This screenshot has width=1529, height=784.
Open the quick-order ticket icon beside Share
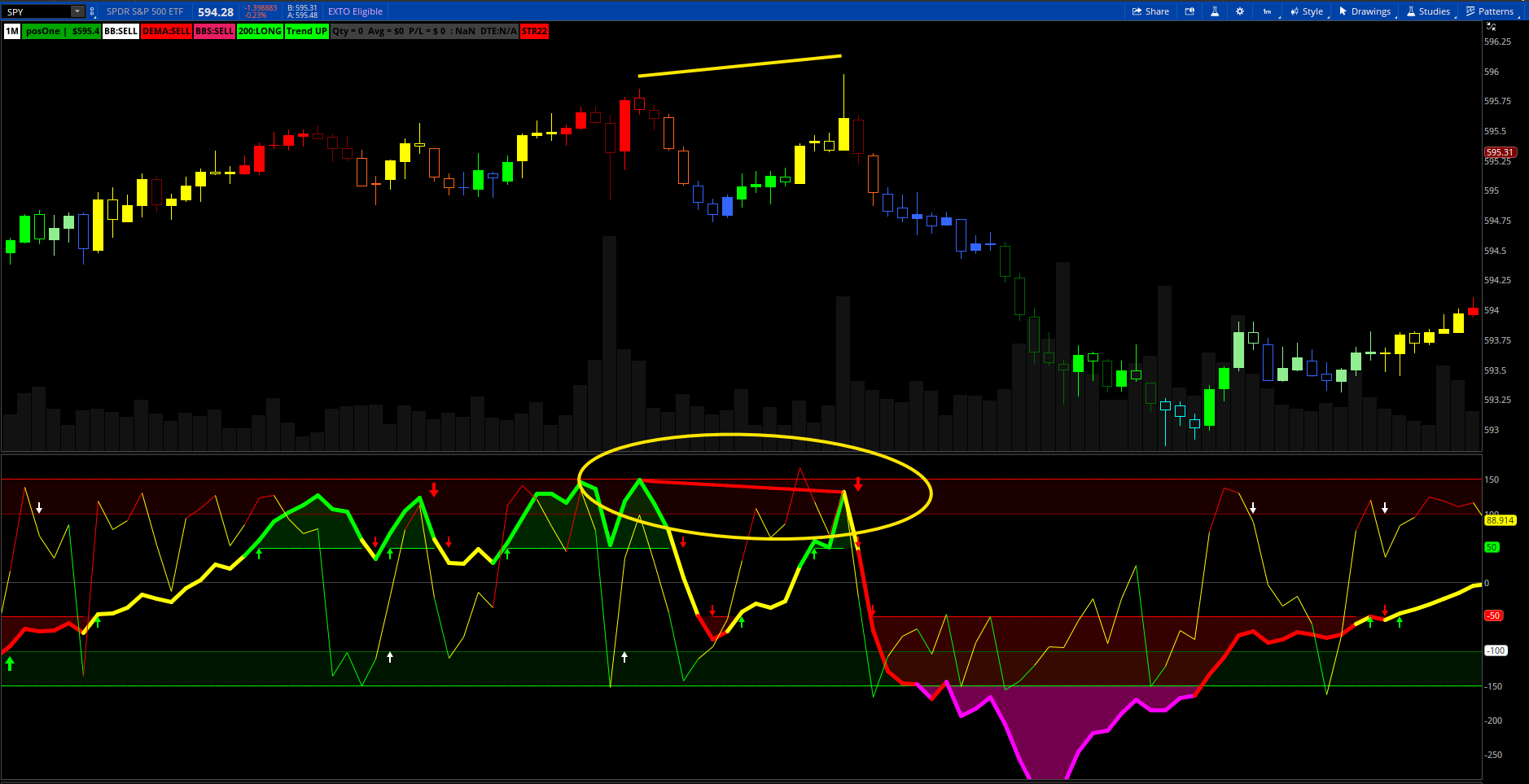click(x=1189, y=11)
